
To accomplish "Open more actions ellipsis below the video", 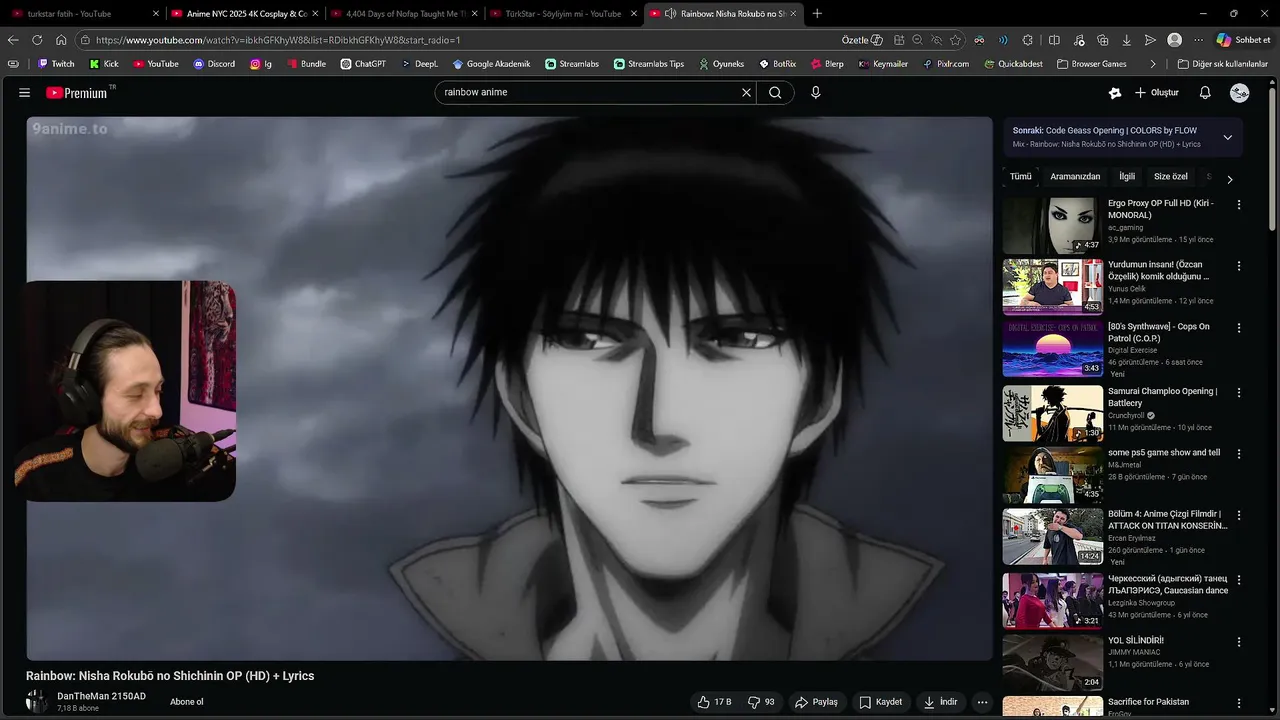I will [x=982, y=702].
